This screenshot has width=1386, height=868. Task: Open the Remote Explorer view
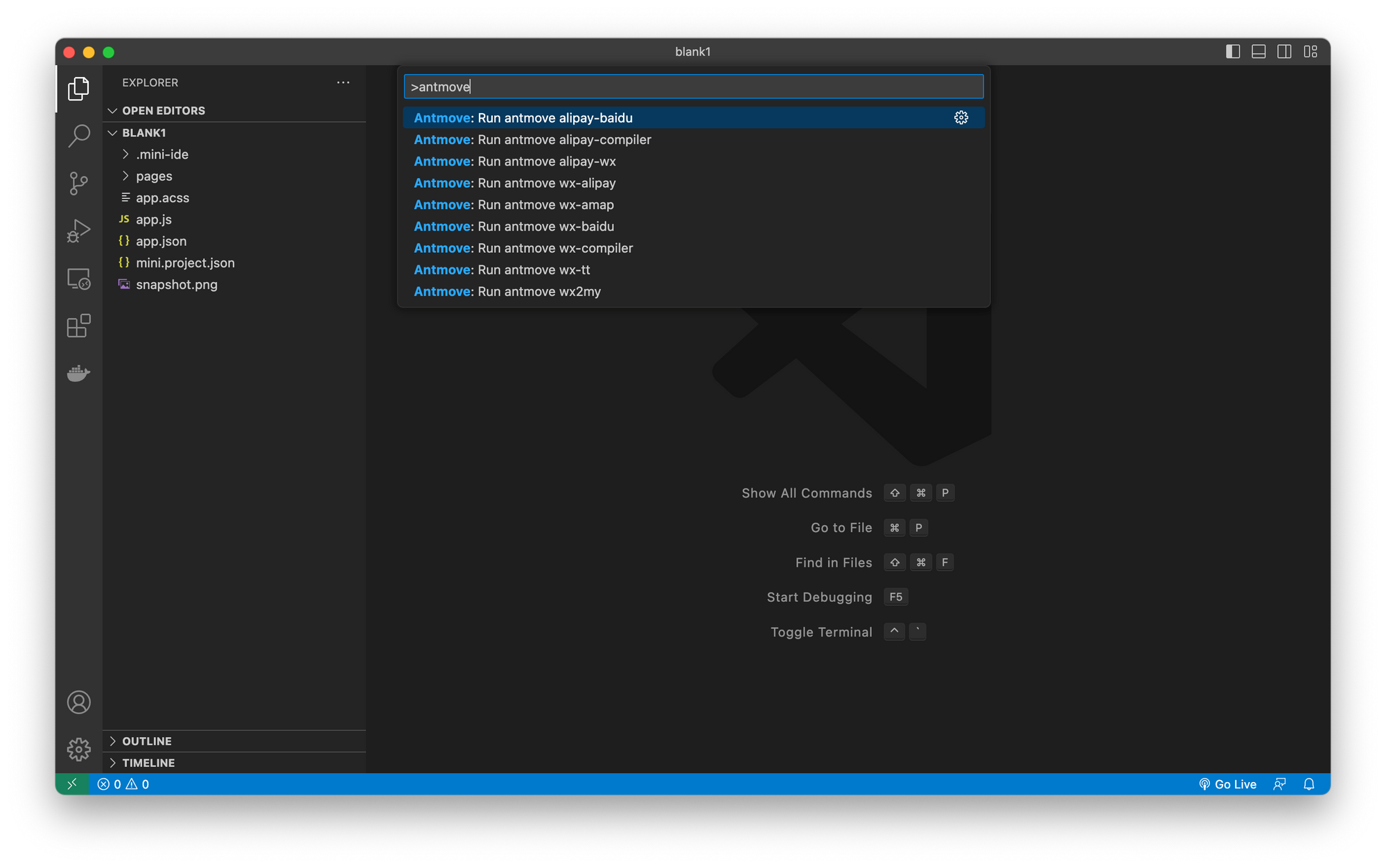(x=78, y=278)
